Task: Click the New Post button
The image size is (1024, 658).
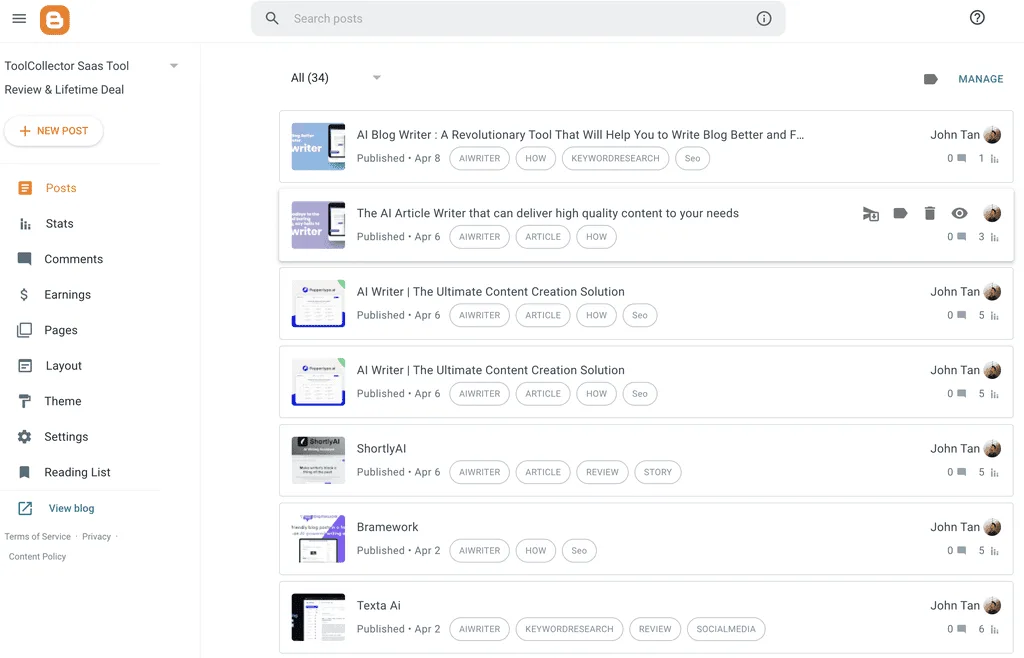Action: (54, 131)
